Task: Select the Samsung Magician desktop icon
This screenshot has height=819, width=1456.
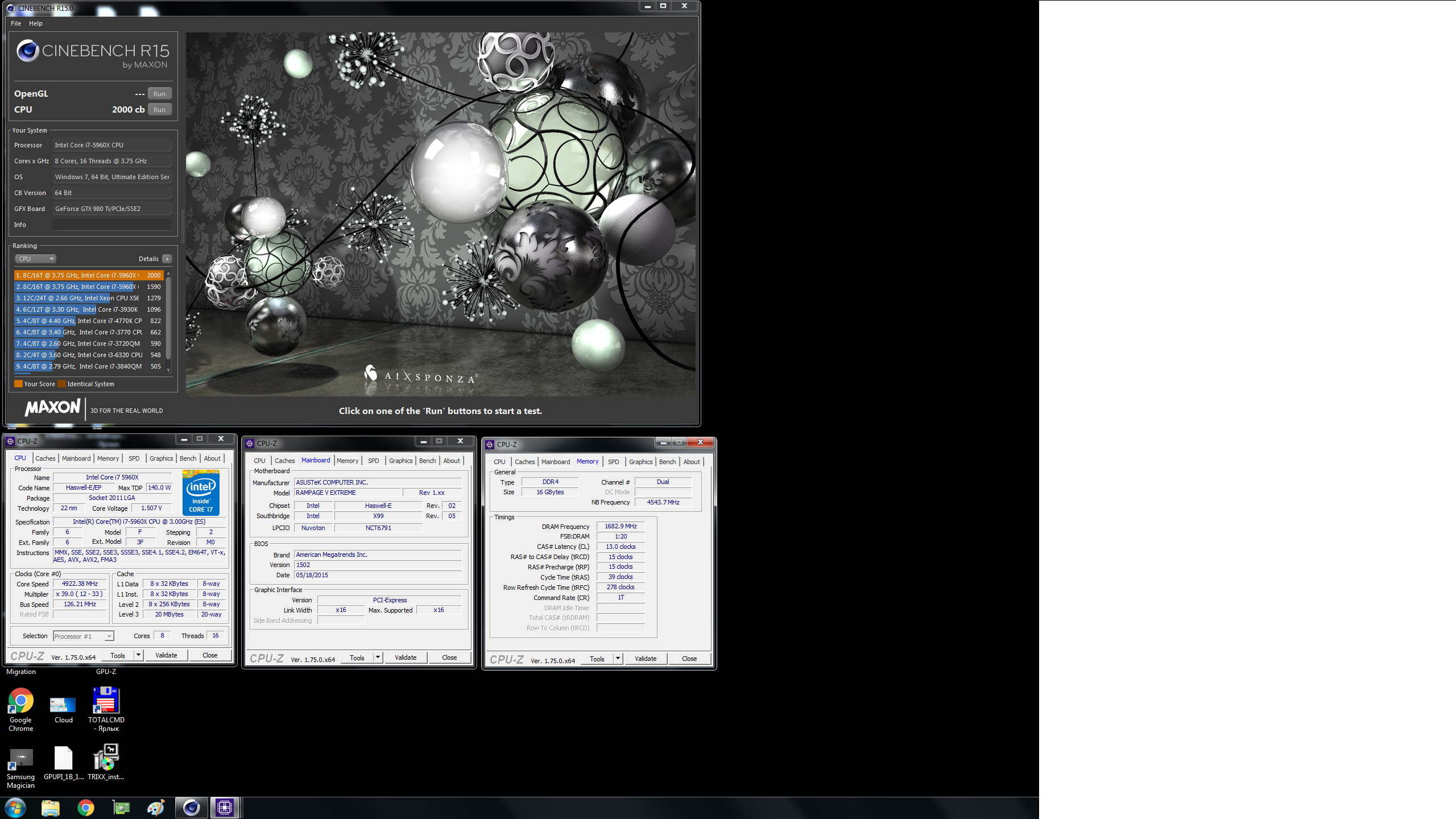Action: click(x=21, y=768)
